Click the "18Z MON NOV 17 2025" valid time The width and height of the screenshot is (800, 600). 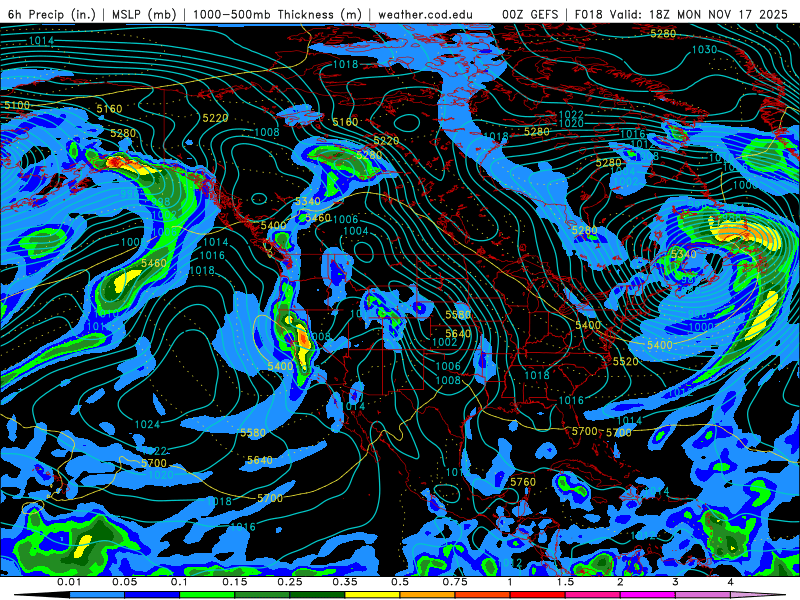click(x=718, y=14)
